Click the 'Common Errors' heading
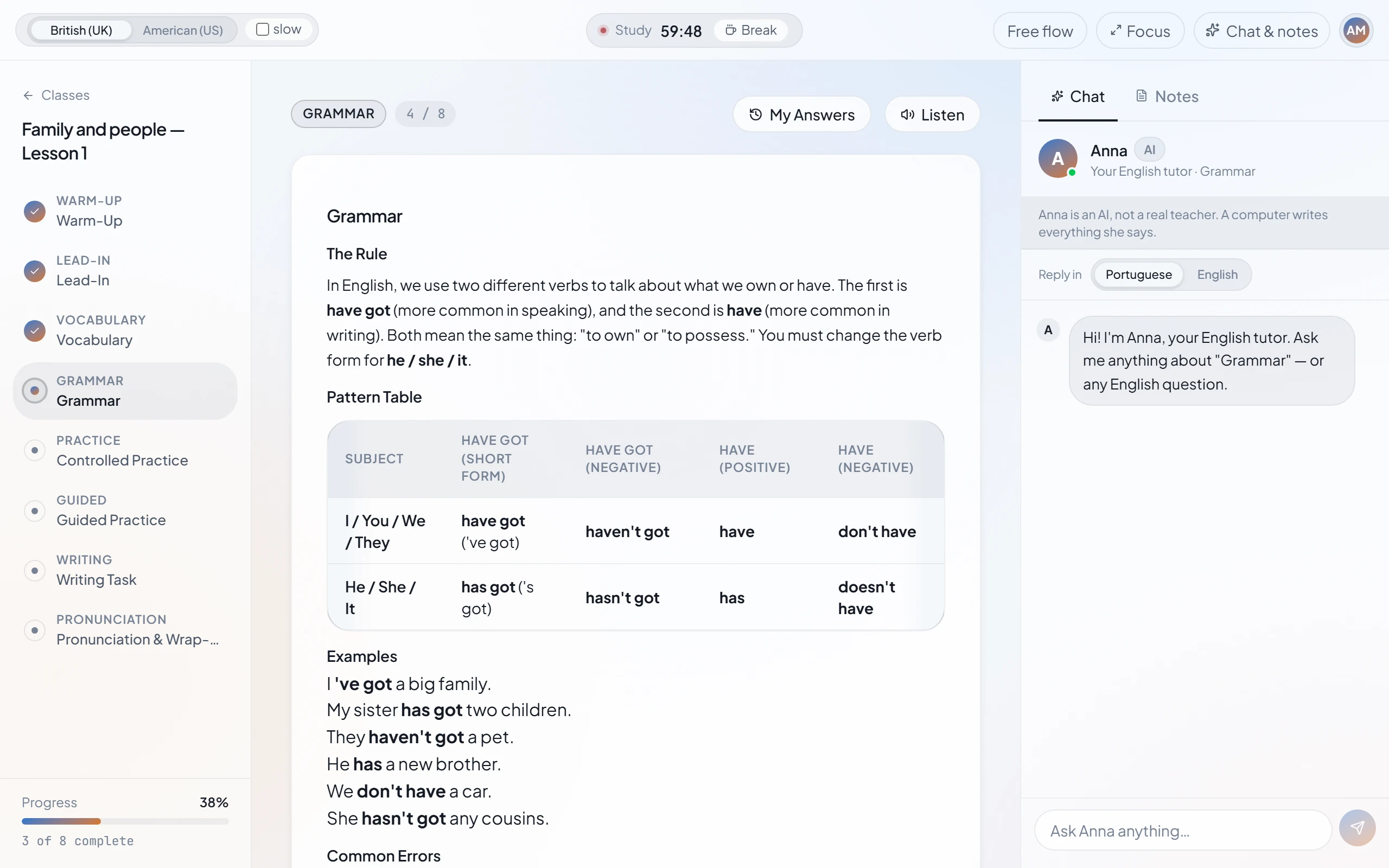1389x868 pixels. (x=384, y=856)
